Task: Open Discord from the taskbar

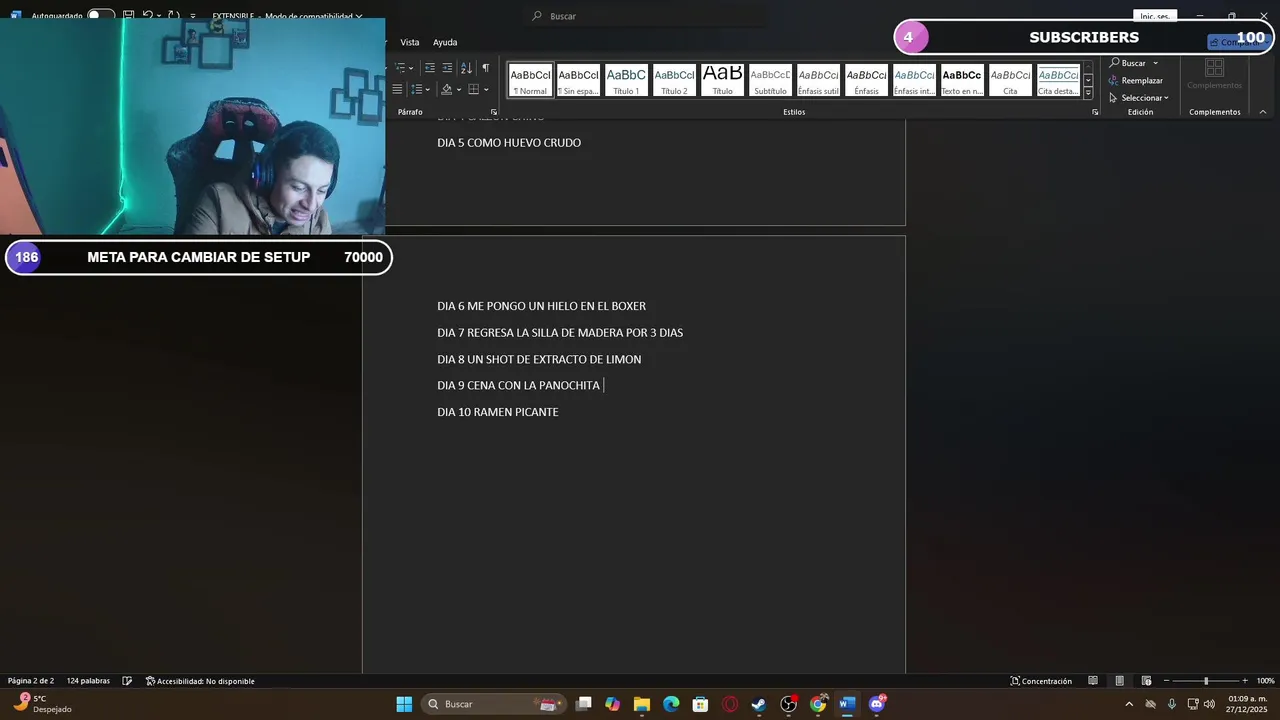Action: click(877, 704)
